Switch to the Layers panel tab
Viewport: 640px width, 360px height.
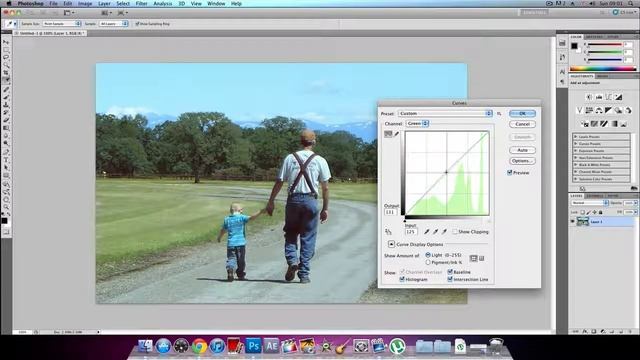[576, 196]
